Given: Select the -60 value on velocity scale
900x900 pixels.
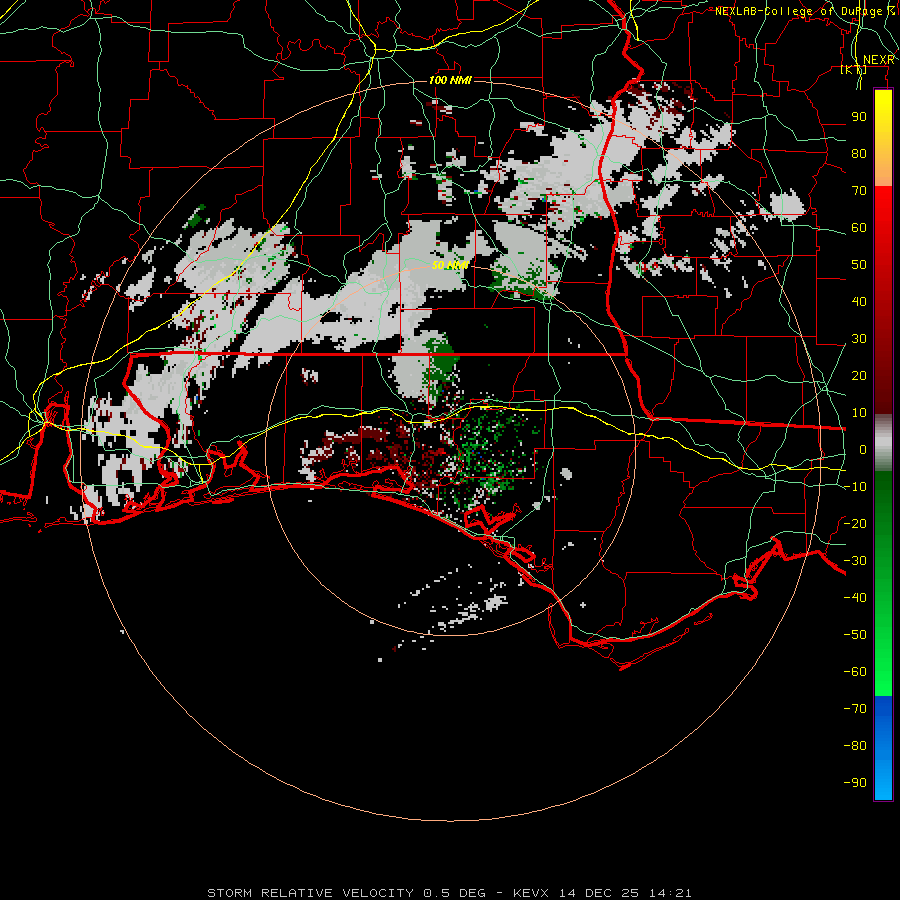Looking at the screenshot, I should (855, 672).
